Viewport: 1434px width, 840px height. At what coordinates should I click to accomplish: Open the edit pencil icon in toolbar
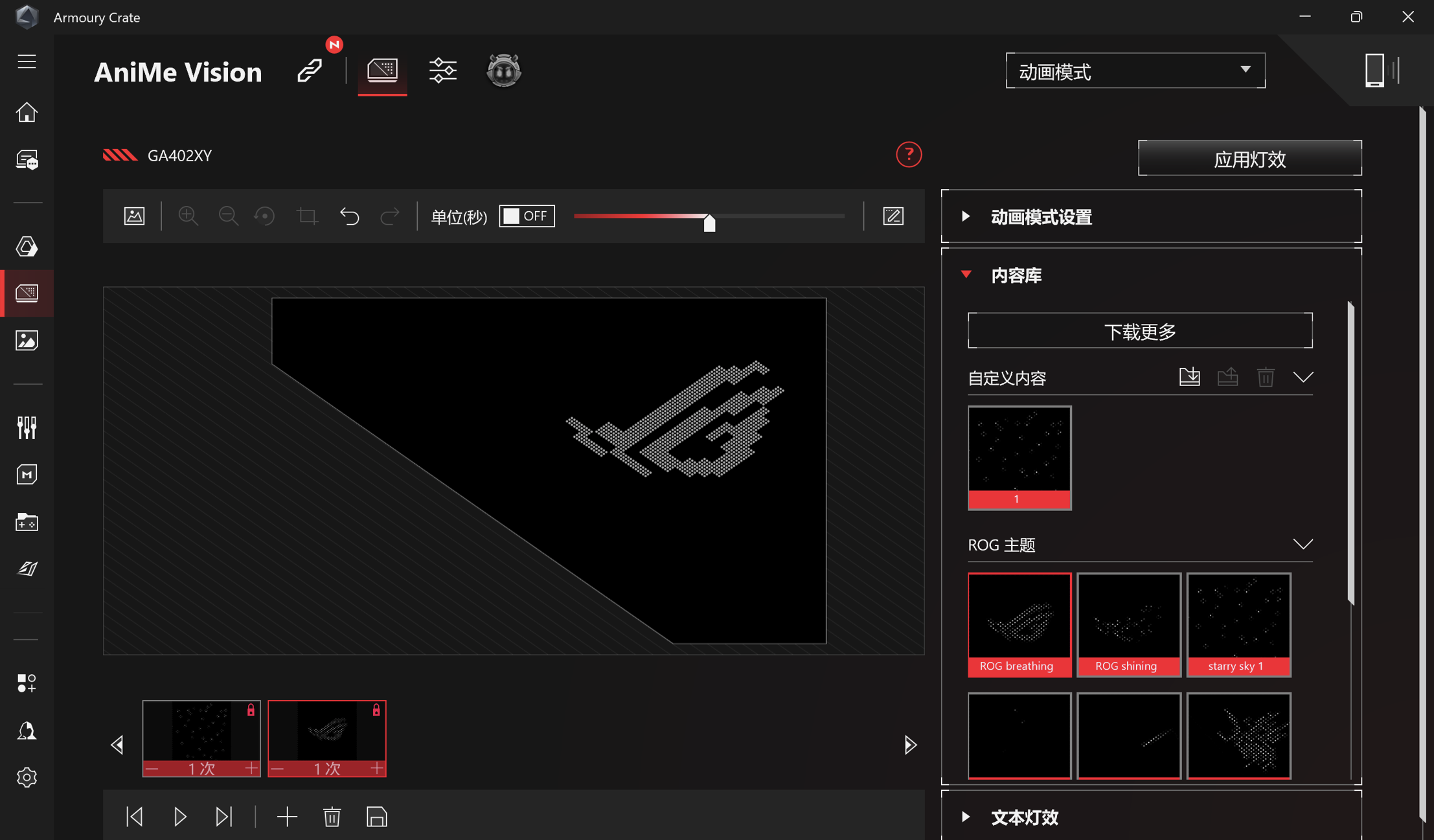(x=893, y=216)
